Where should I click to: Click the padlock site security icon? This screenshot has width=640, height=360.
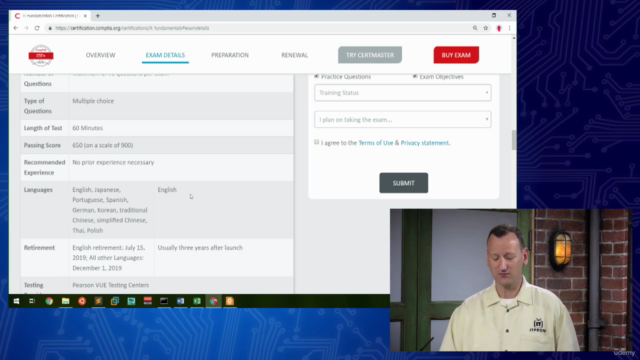(50, 28)
